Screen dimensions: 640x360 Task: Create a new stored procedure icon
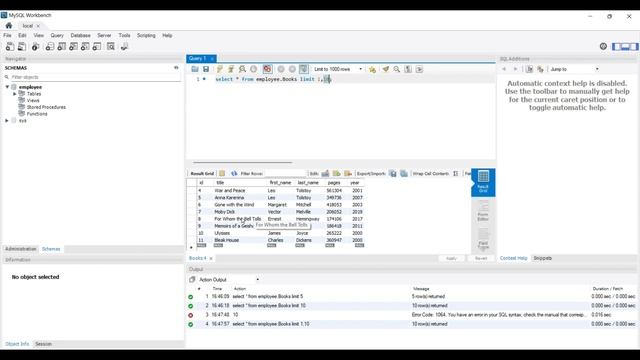coord(85,47)
